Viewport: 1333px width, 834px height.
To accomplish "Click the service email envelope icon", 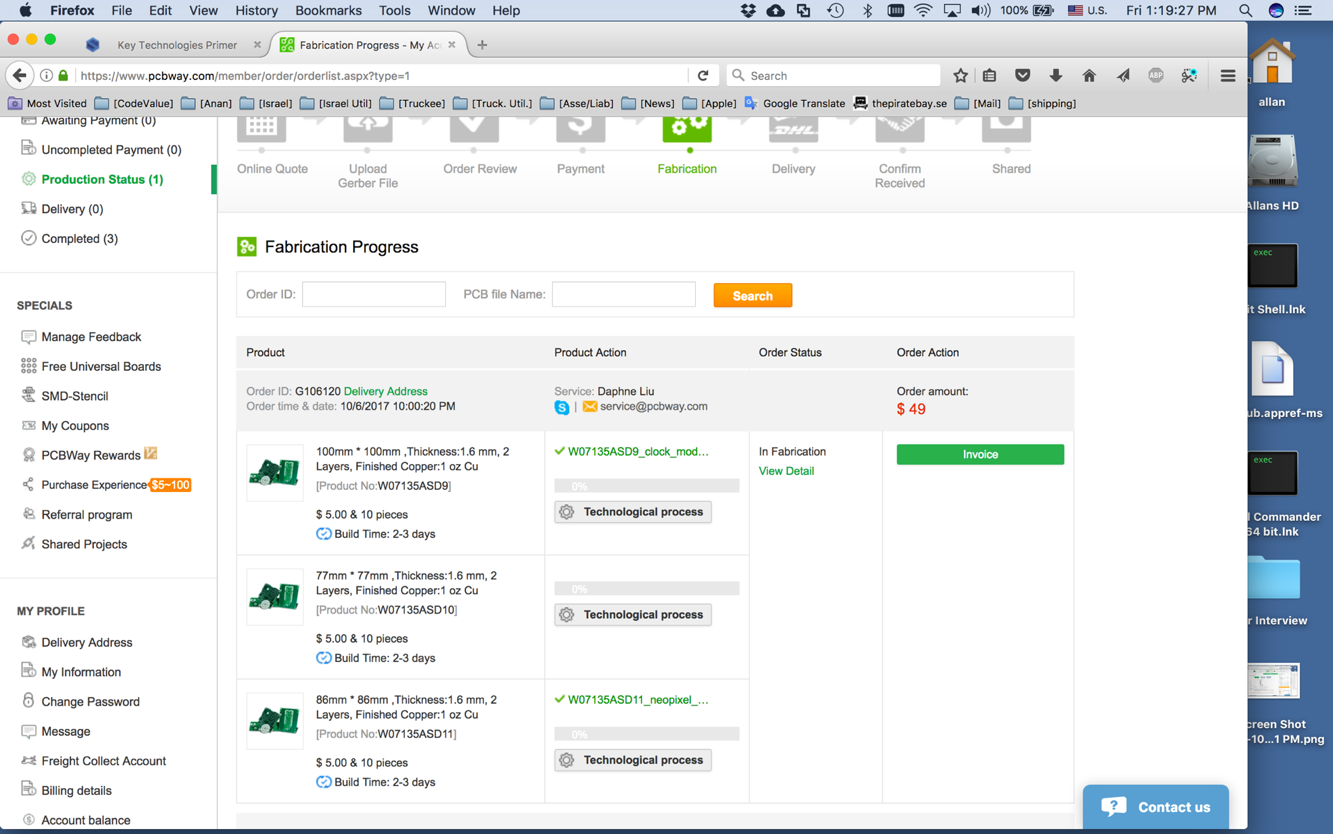I will click(x=590, y=407).
